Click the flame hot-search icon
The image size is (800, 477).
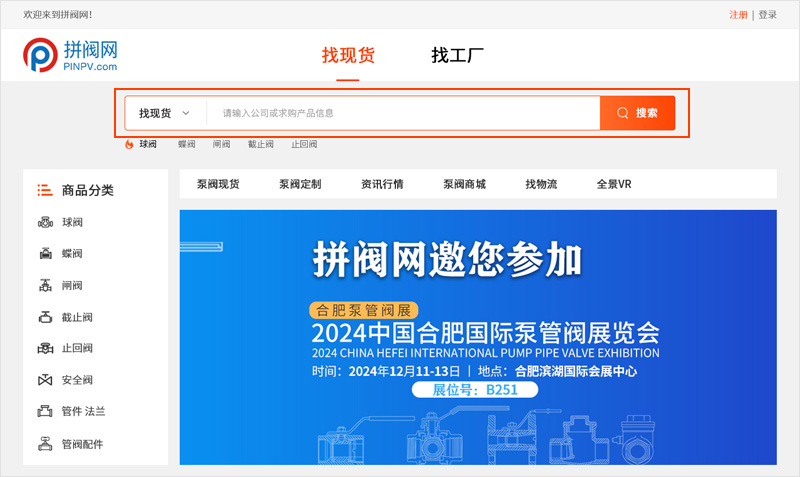(129, 144)
